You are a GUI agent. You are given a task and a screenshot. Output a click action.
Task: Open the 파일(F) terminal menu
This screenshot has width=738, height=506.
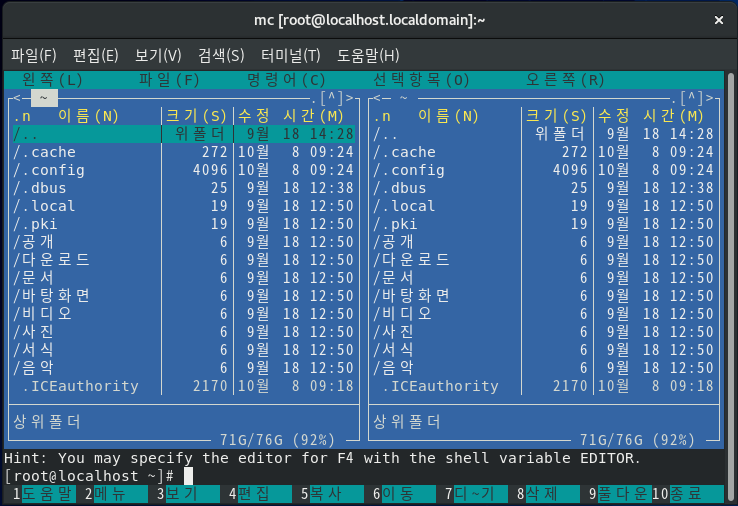tap(34, 56)
